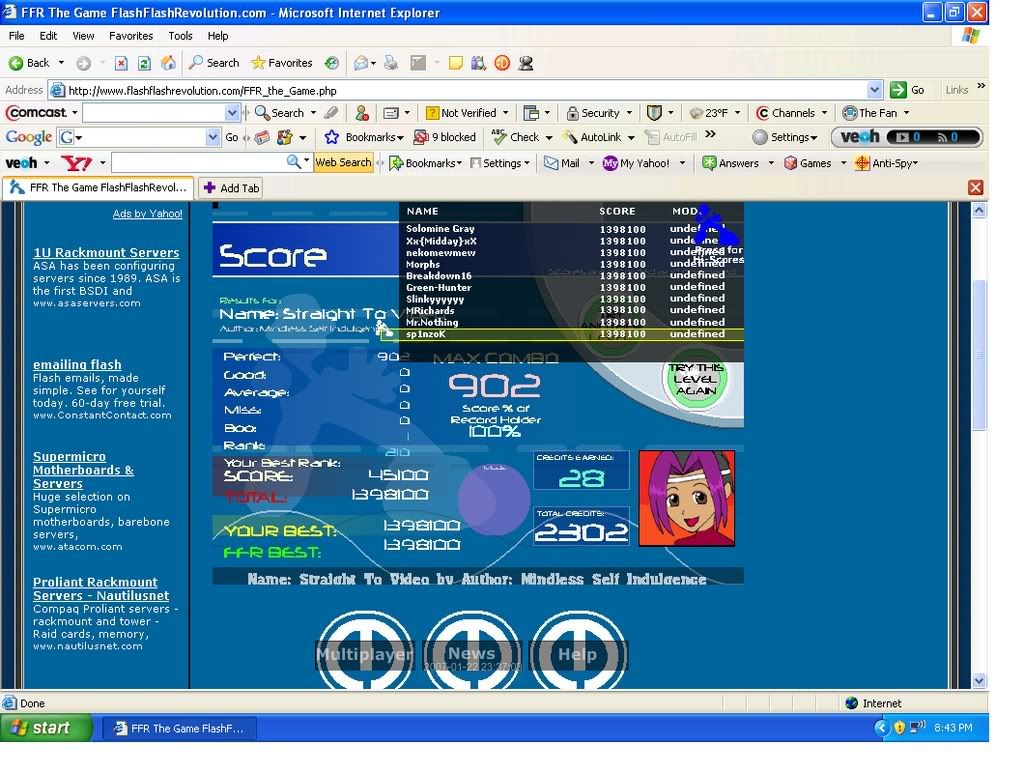
Task: Expand Google toolbar Bookmarks dropdown
Action: tap(364, 137)
